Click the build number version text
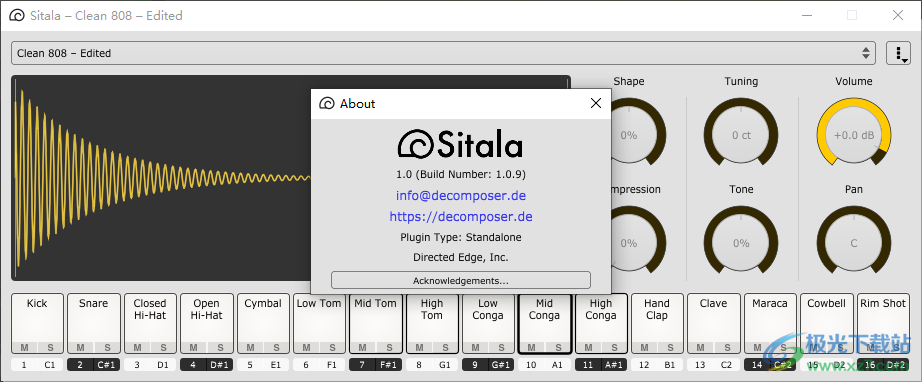Viewport: 922px width, 382px height. pyautogui.click(x=460, y=174)
